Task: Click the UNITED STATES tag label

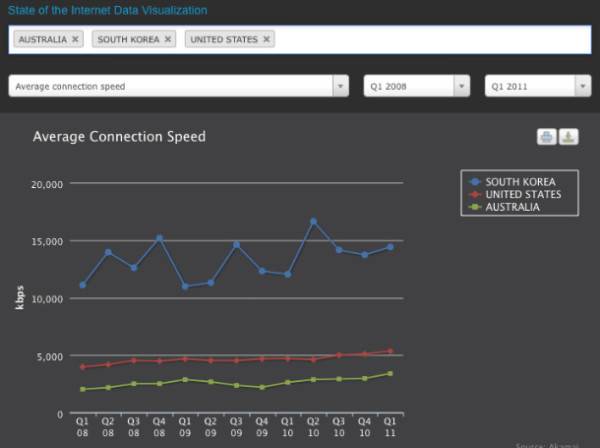Action: (224, 39)
